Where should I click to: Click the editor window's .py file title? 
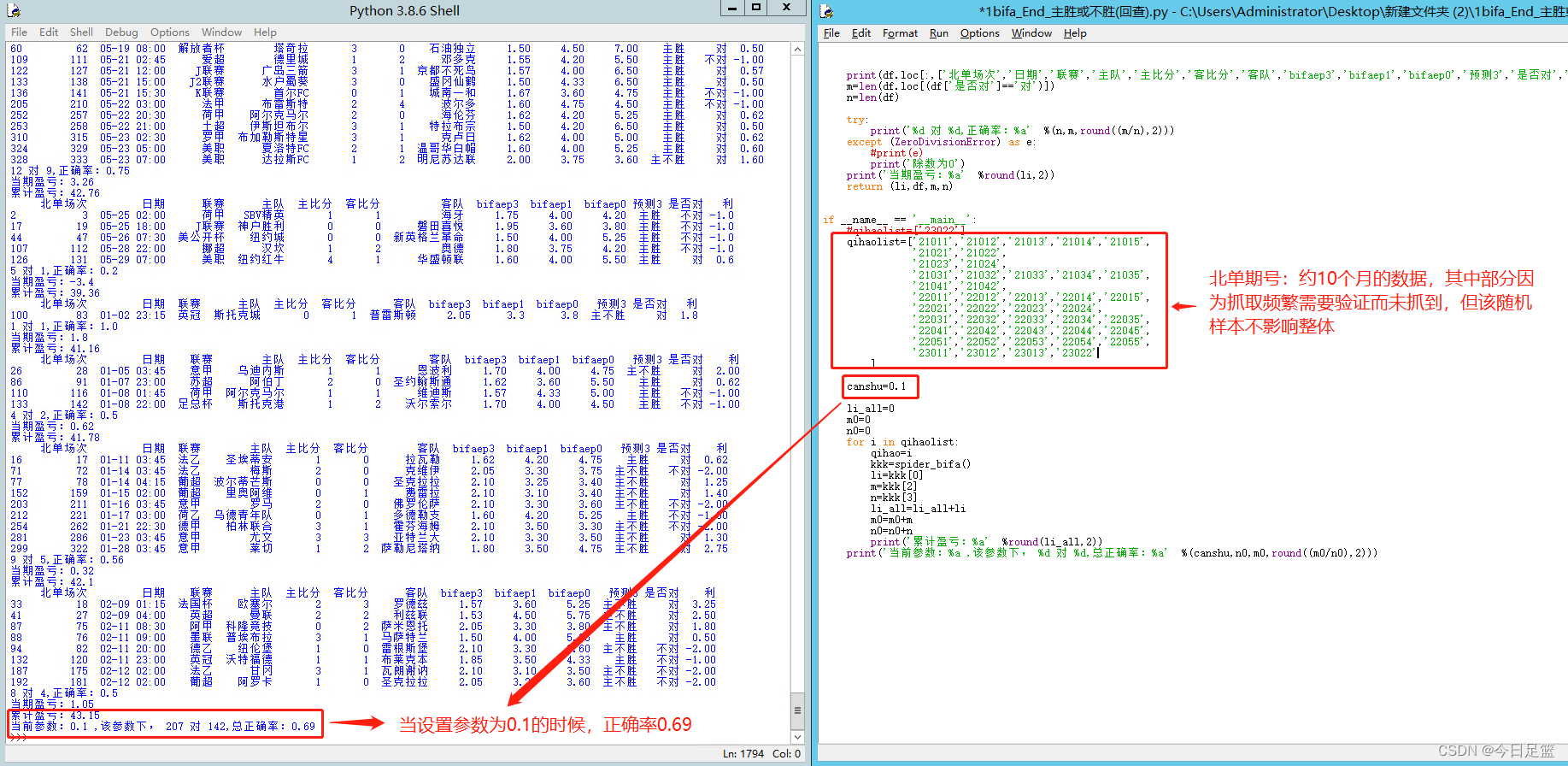pyautogui.click(x=1273, y=12)
